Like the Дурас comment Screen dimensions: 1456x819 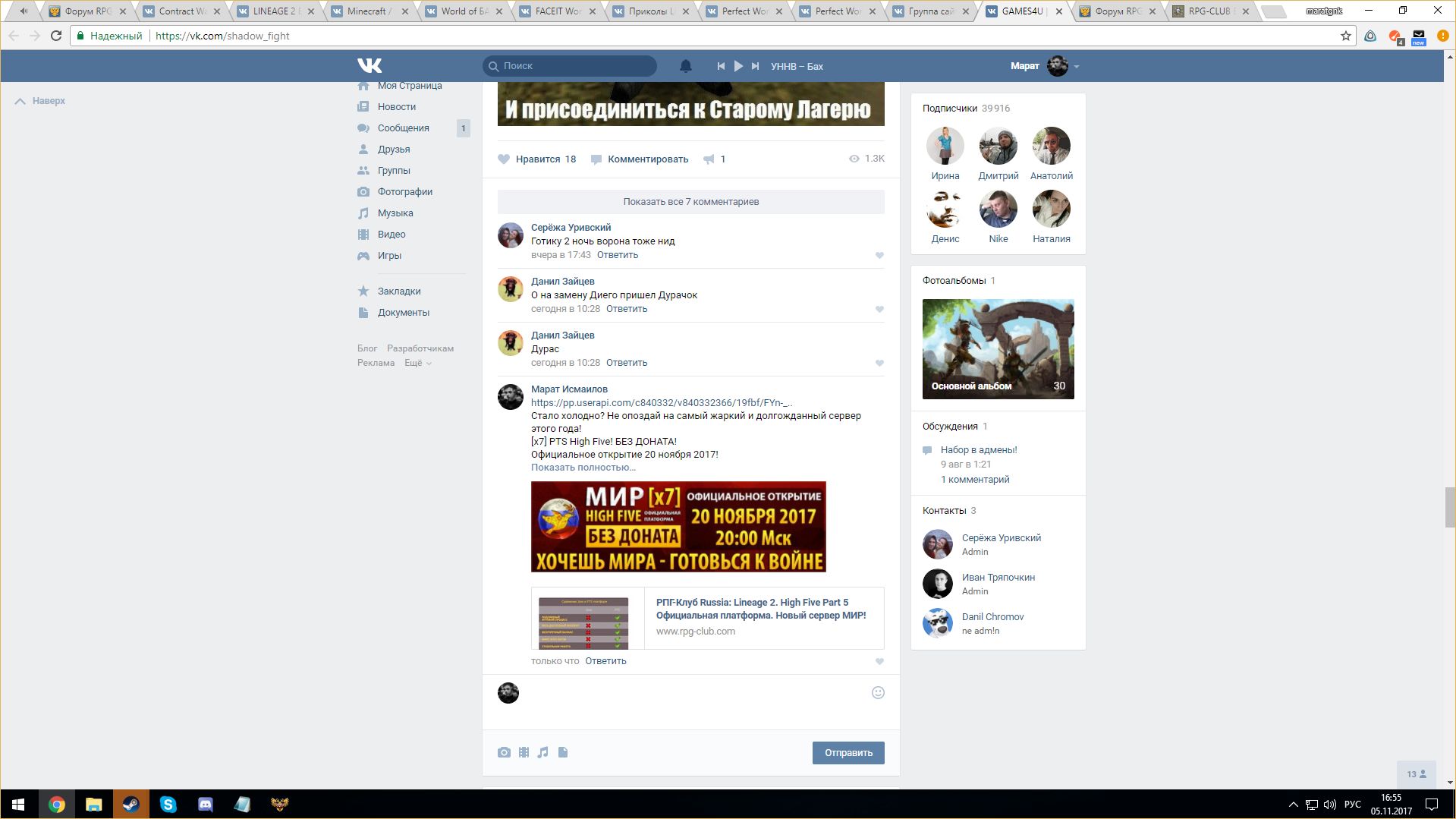tap(879, 364)
